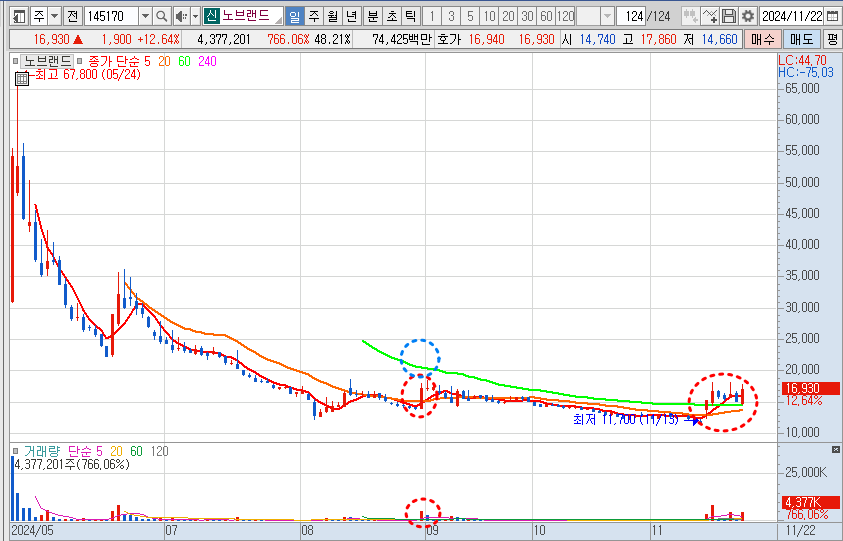Click the compare chart candlestick icon
The width and height of the screenshot is (843, 541).
tap(690, 16)
